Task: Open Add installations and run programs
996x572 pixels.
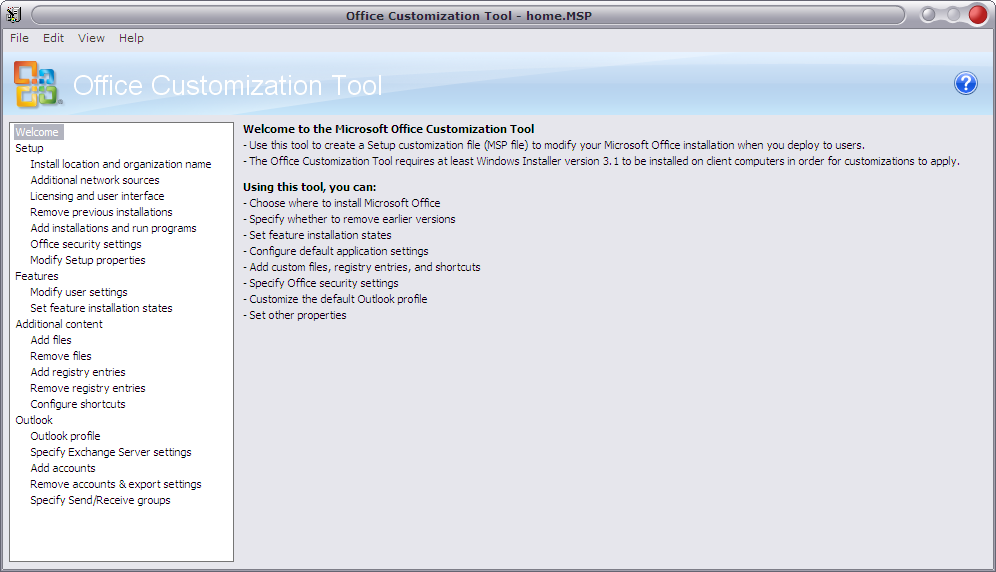Action: (113, 228)
